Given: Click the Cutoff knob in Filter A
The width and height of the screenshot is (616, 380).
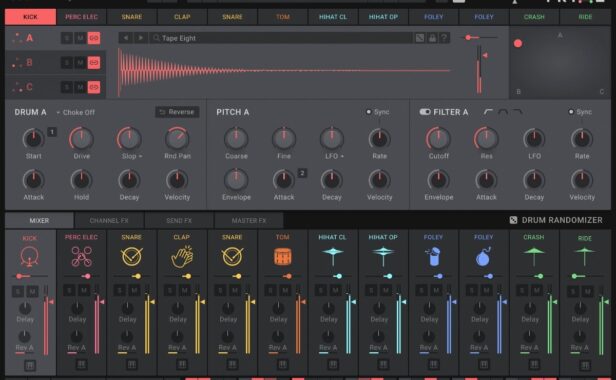Looking at the screenshot, I should coord(438,138).
